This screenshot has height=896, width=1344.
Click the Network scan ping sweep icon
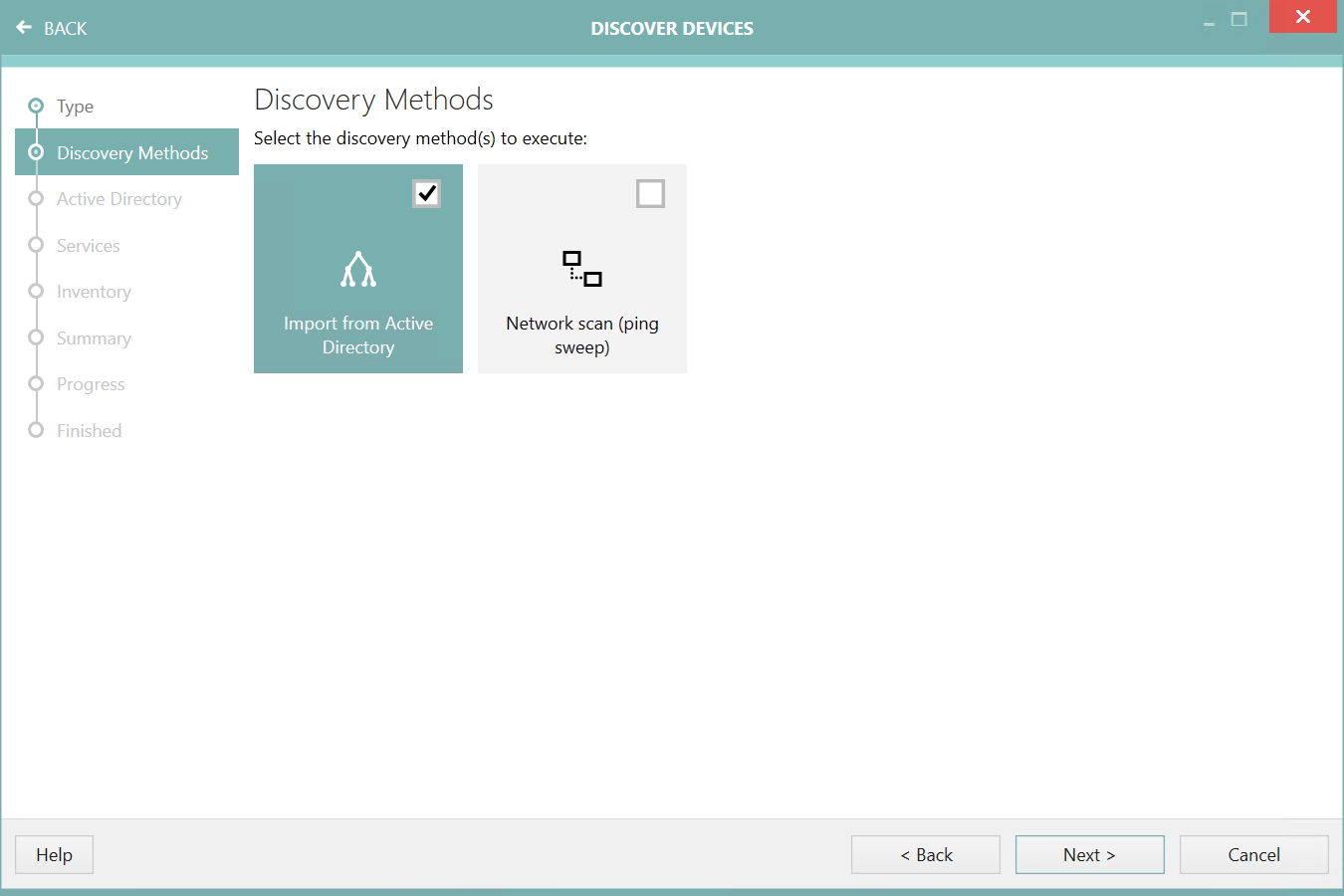tap(581, 267)
